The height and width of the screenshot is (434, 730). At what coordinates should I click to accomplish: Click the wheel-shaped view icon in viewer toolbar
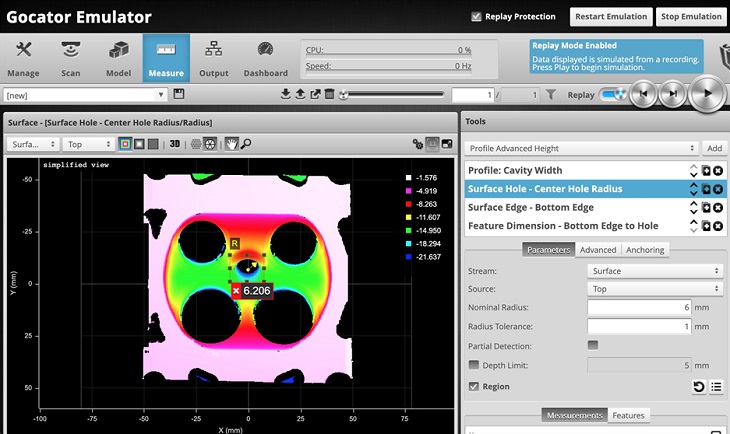210,144
